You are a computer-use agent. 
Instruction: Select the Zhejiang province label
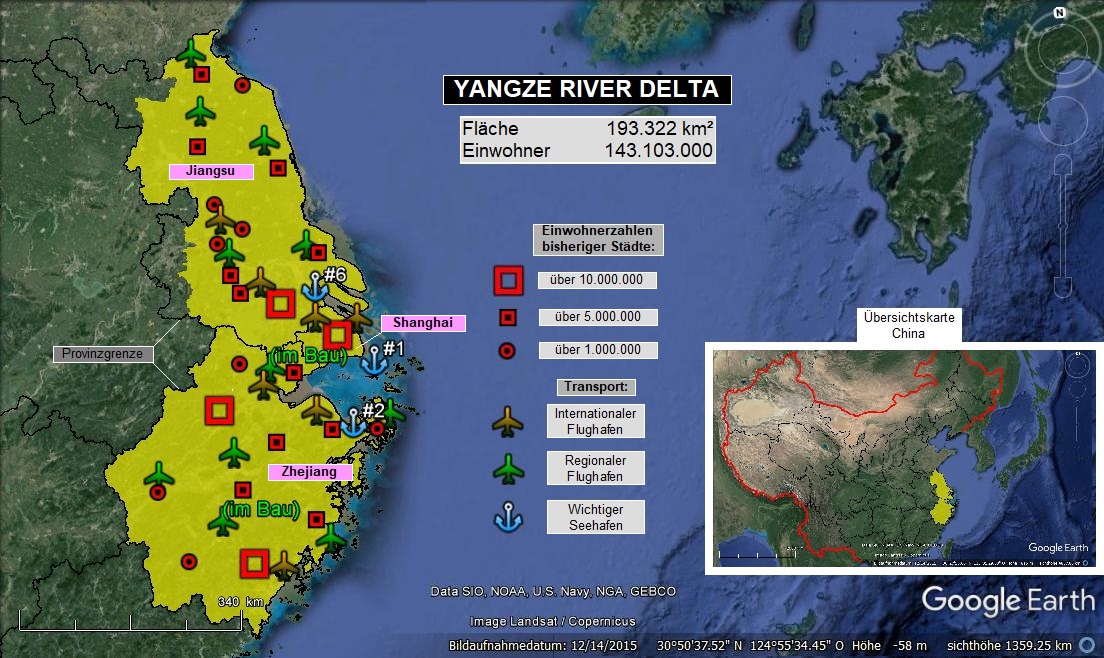[x=310, y=471]
